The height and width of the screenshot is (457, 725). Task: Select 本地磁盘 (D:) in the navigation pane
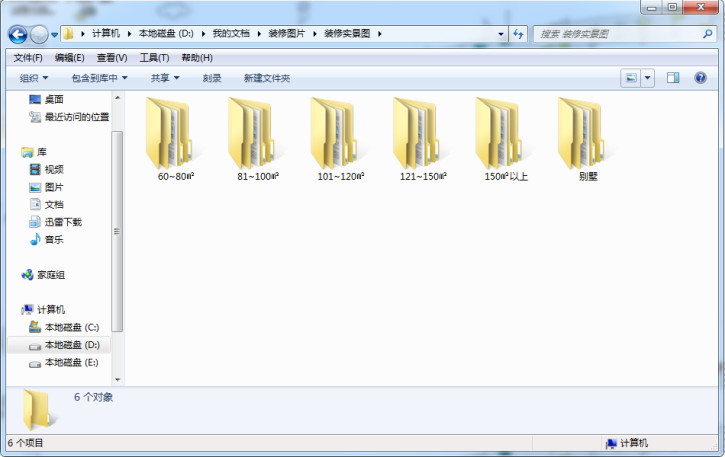coord(59,345)
